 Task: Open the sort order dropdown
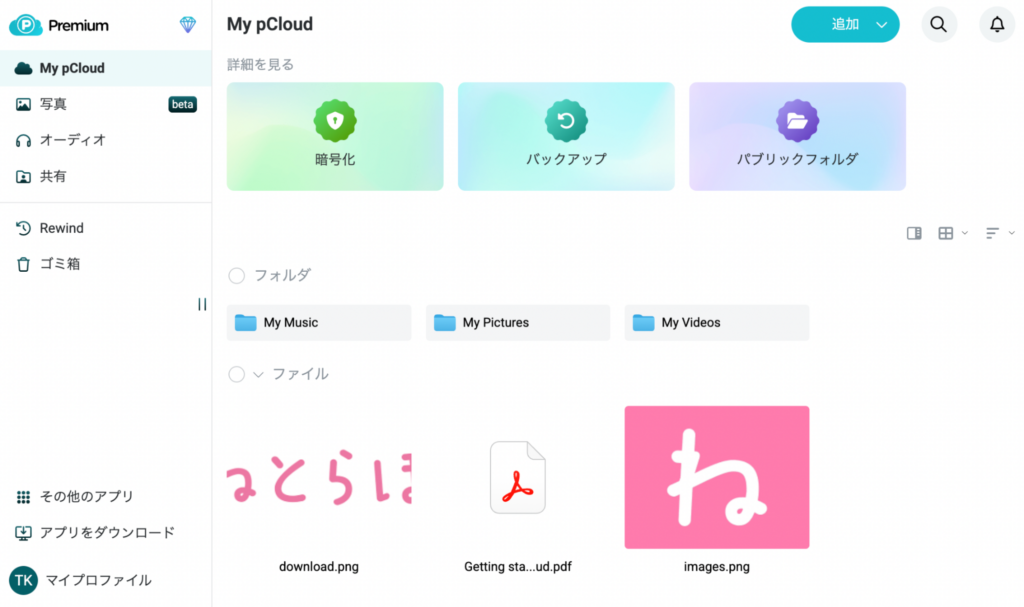pos(999,233)
